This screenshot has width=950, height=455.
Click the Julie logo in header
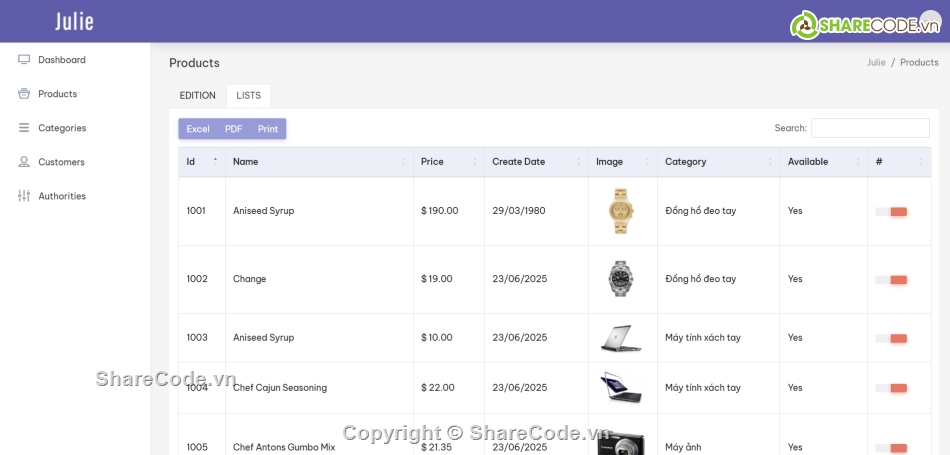pyautogui.click(x=75, y=21)
